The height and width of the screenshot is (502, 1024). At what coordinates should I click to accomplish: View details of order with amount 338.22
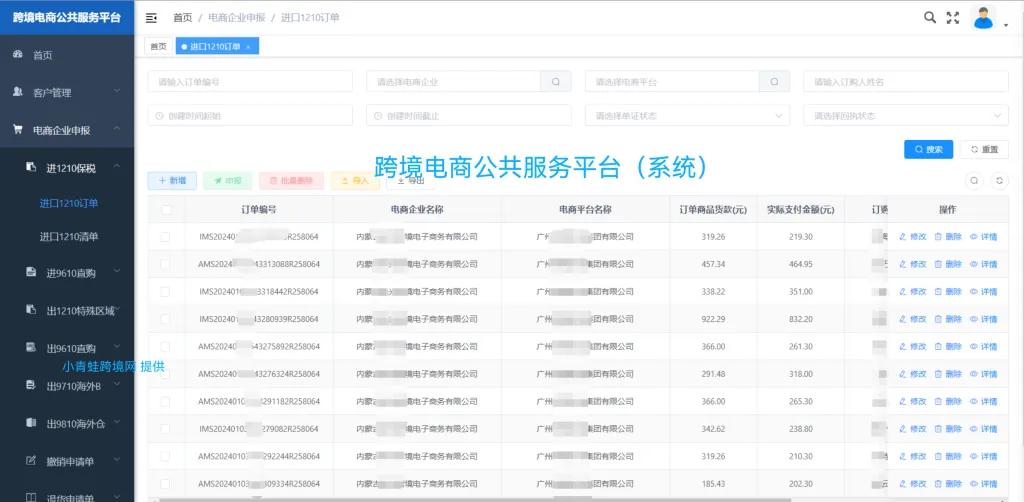[x=984, y=292]
